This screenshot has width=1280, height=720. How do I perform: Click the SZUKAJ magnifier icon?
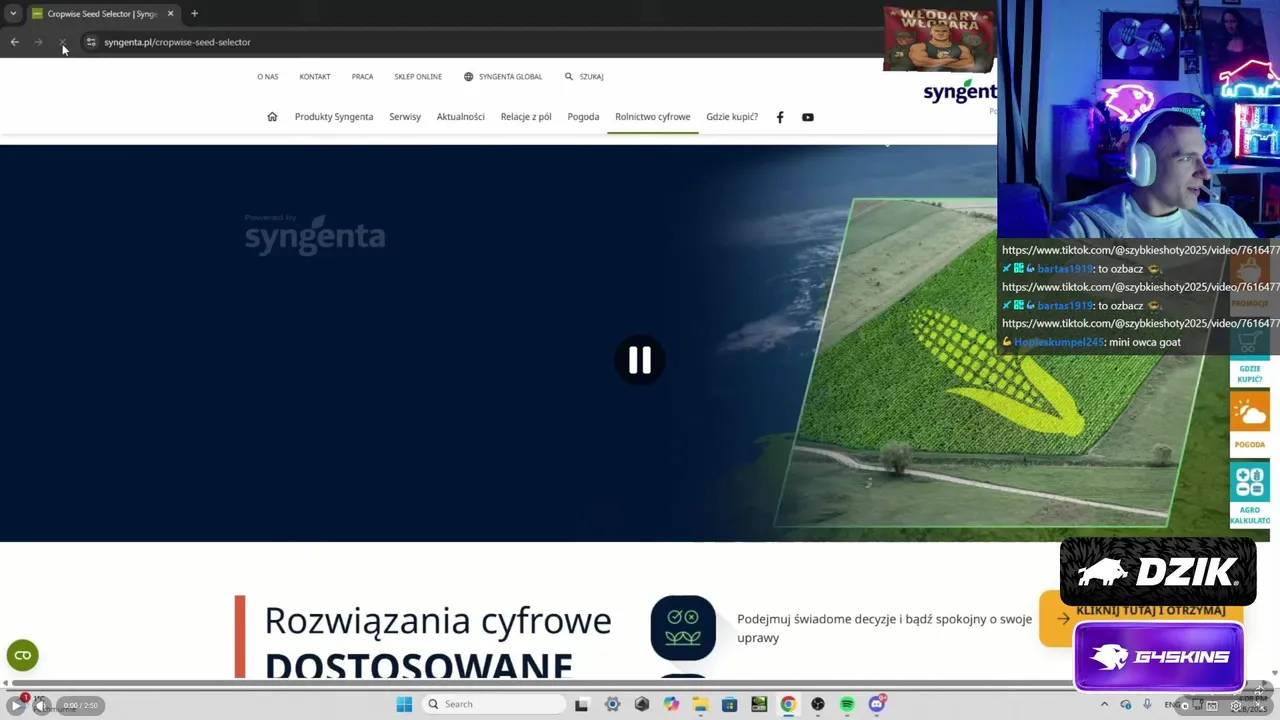569,76
